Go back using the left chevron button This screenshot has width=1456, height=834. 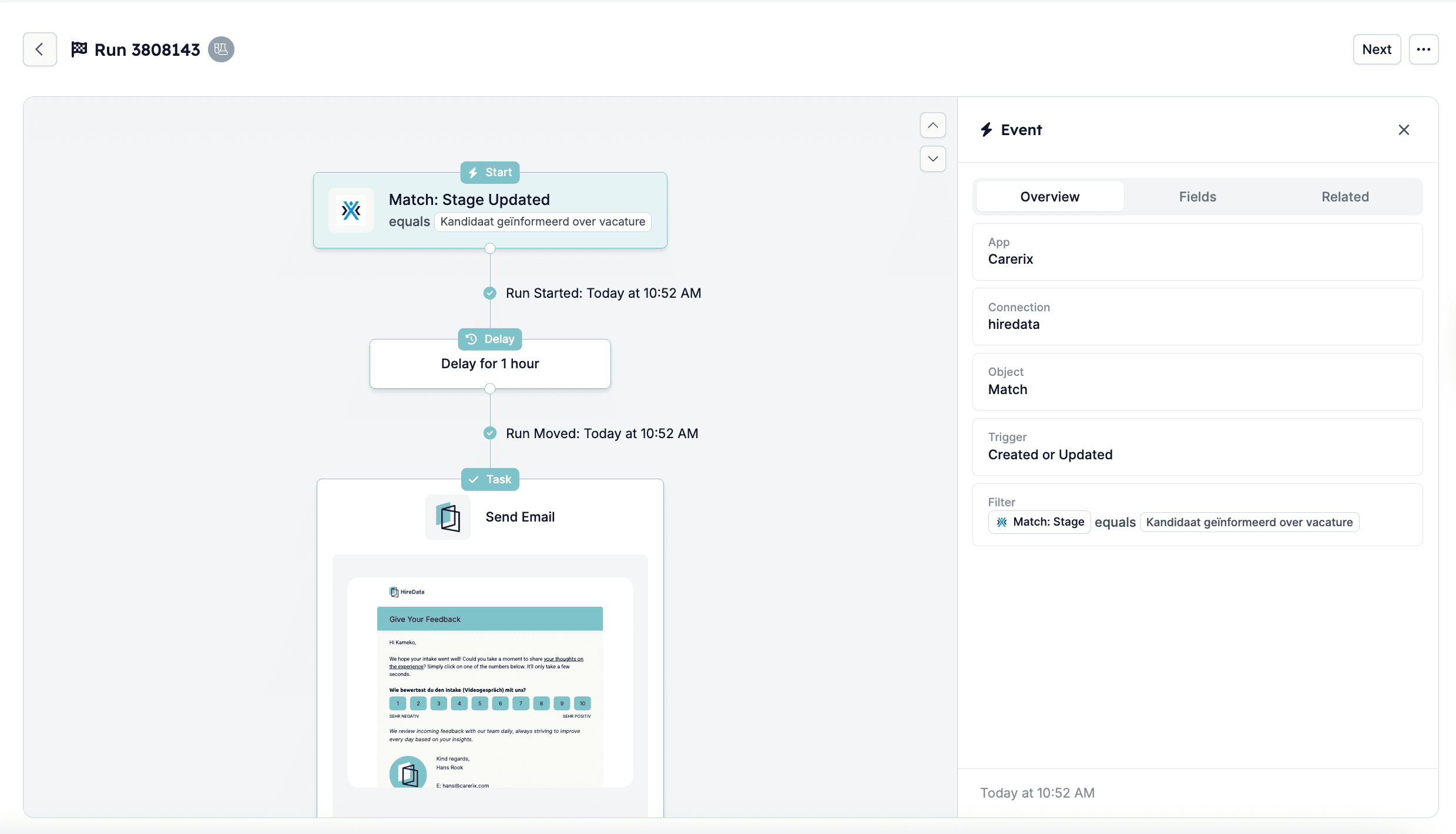click(39, 49)
